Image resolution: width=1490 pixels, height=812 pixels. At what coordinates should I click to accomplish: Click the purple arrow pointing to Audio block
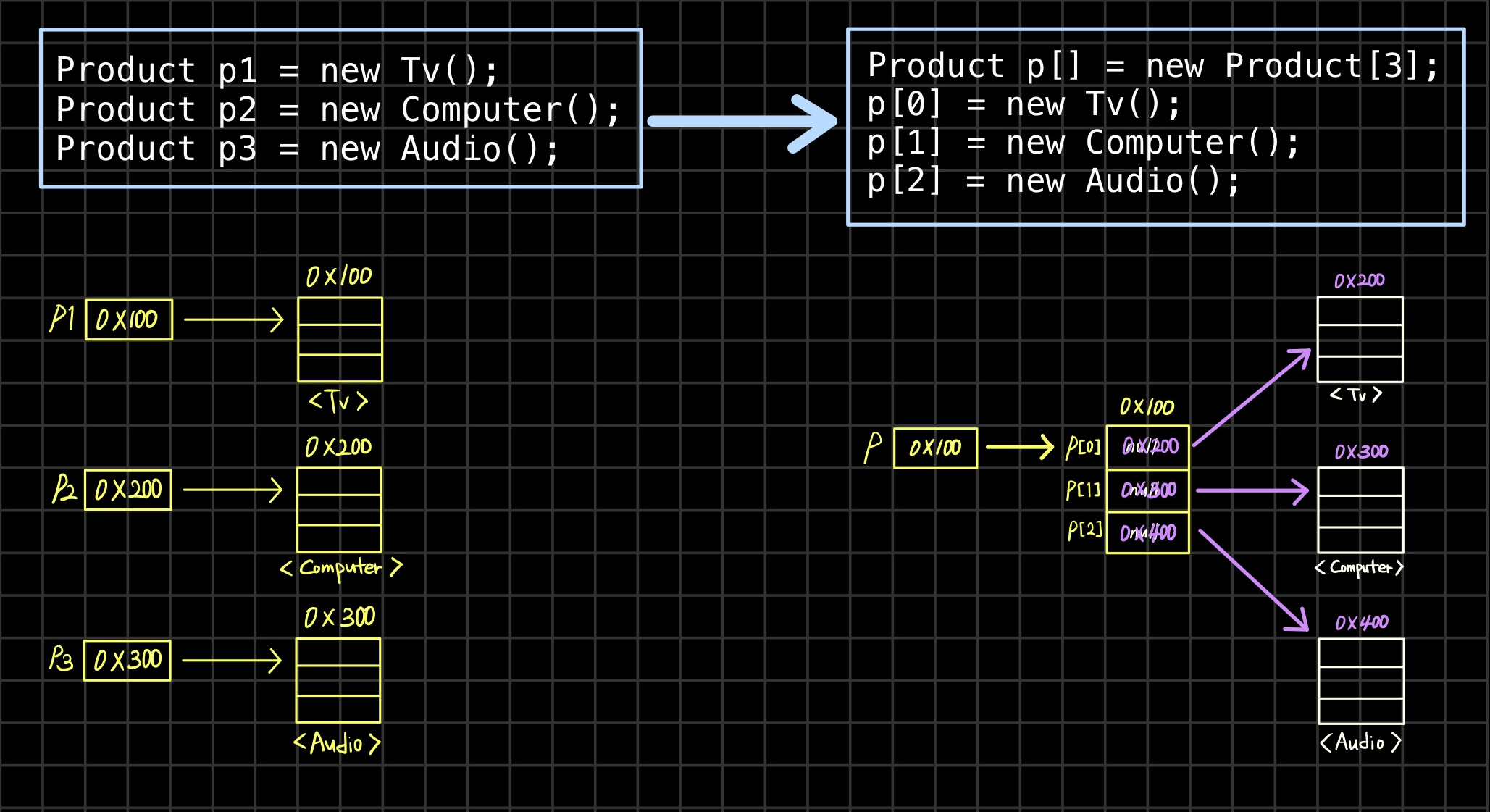point(1253,579)
